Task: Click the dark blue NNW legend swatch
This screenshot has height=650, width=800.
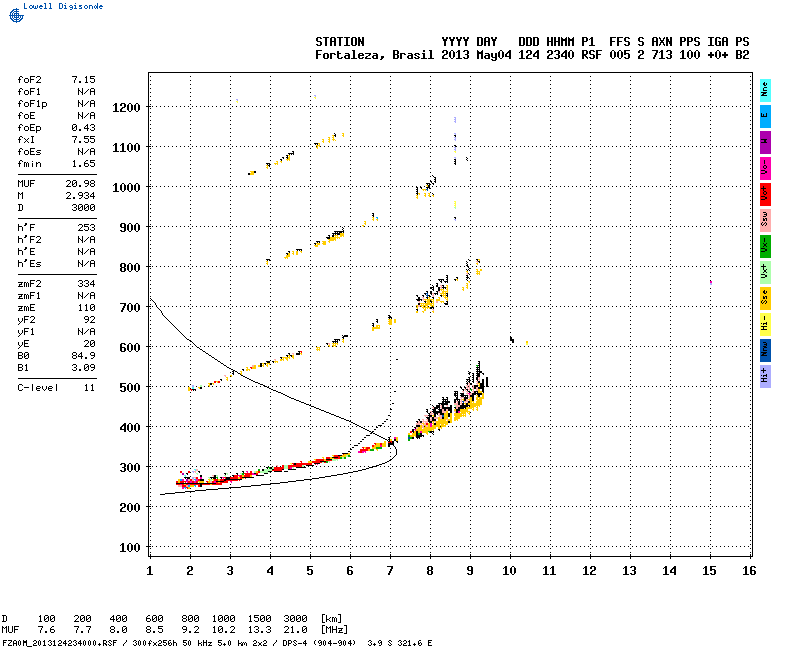Action: coord(765,349)
